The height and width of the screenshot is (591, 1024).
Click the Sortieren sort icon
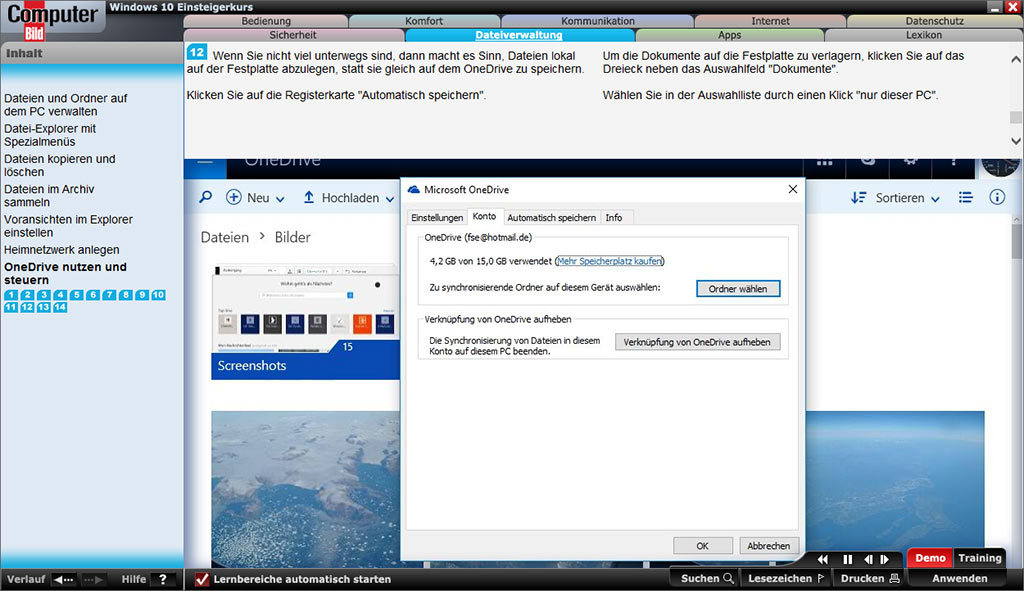858,197
